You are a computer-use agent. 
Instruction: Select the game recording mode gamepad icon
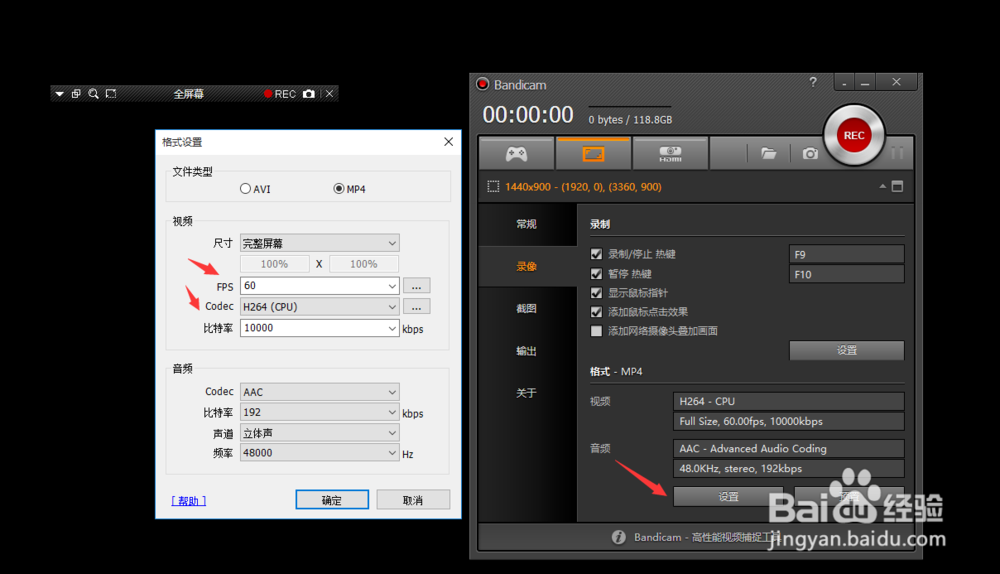coord(516,154)
